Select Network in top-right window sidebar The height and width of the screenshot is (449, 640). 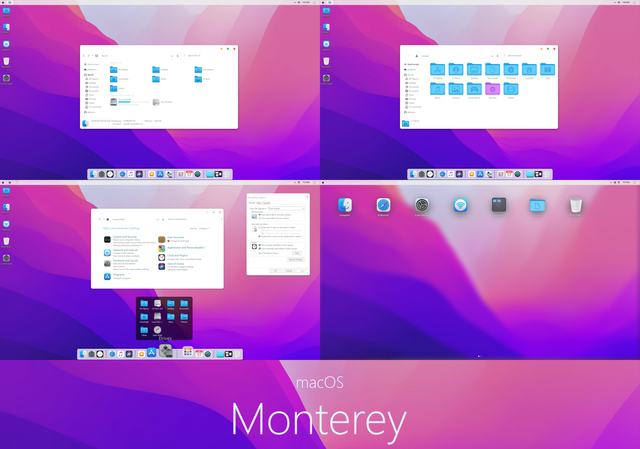coord(410,112)
